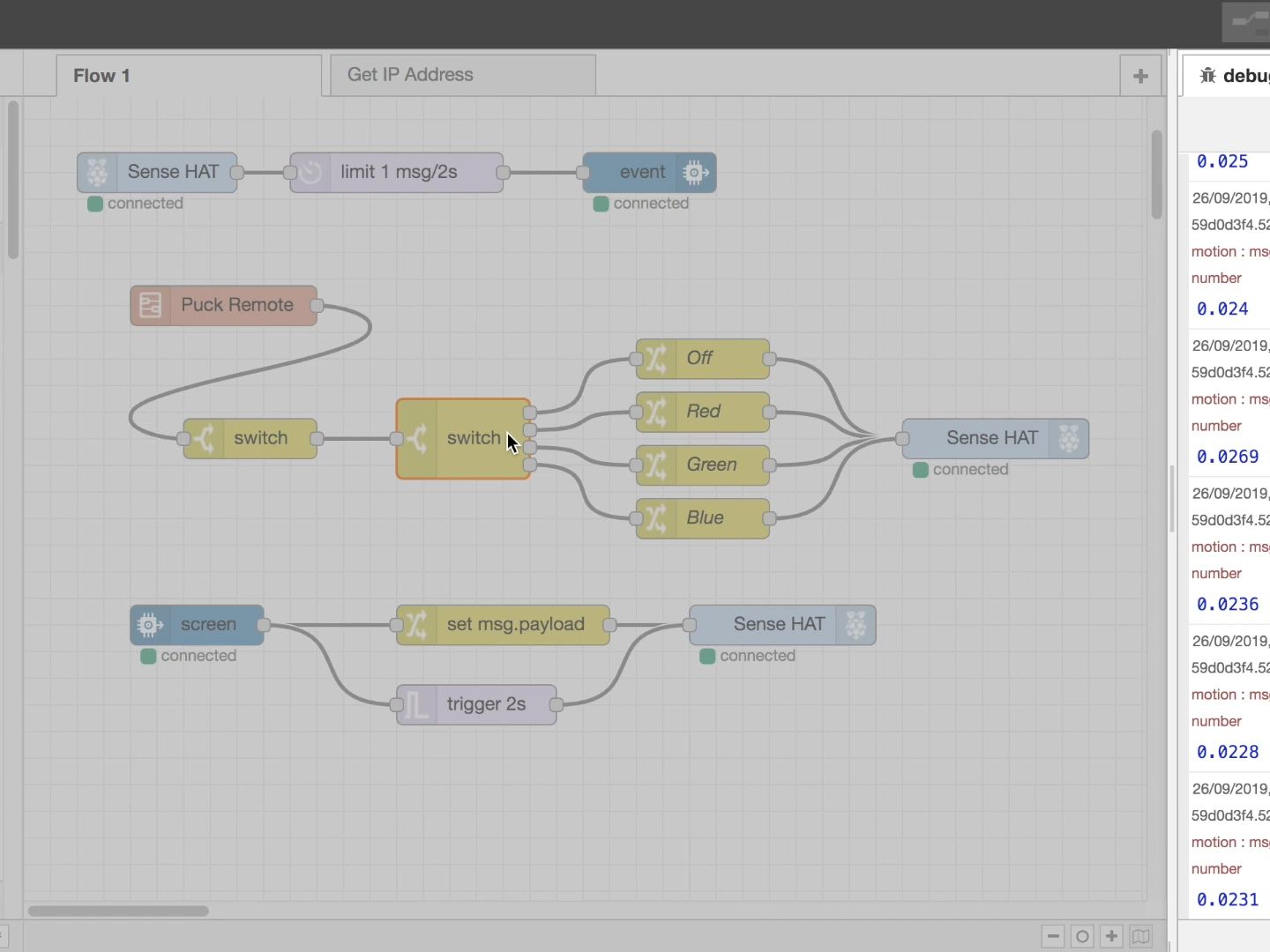The height and width of the screenshot is (952, 1270).
Task: Click the switch node beside Puck Remote wire
Action: [x=250, y=438]
